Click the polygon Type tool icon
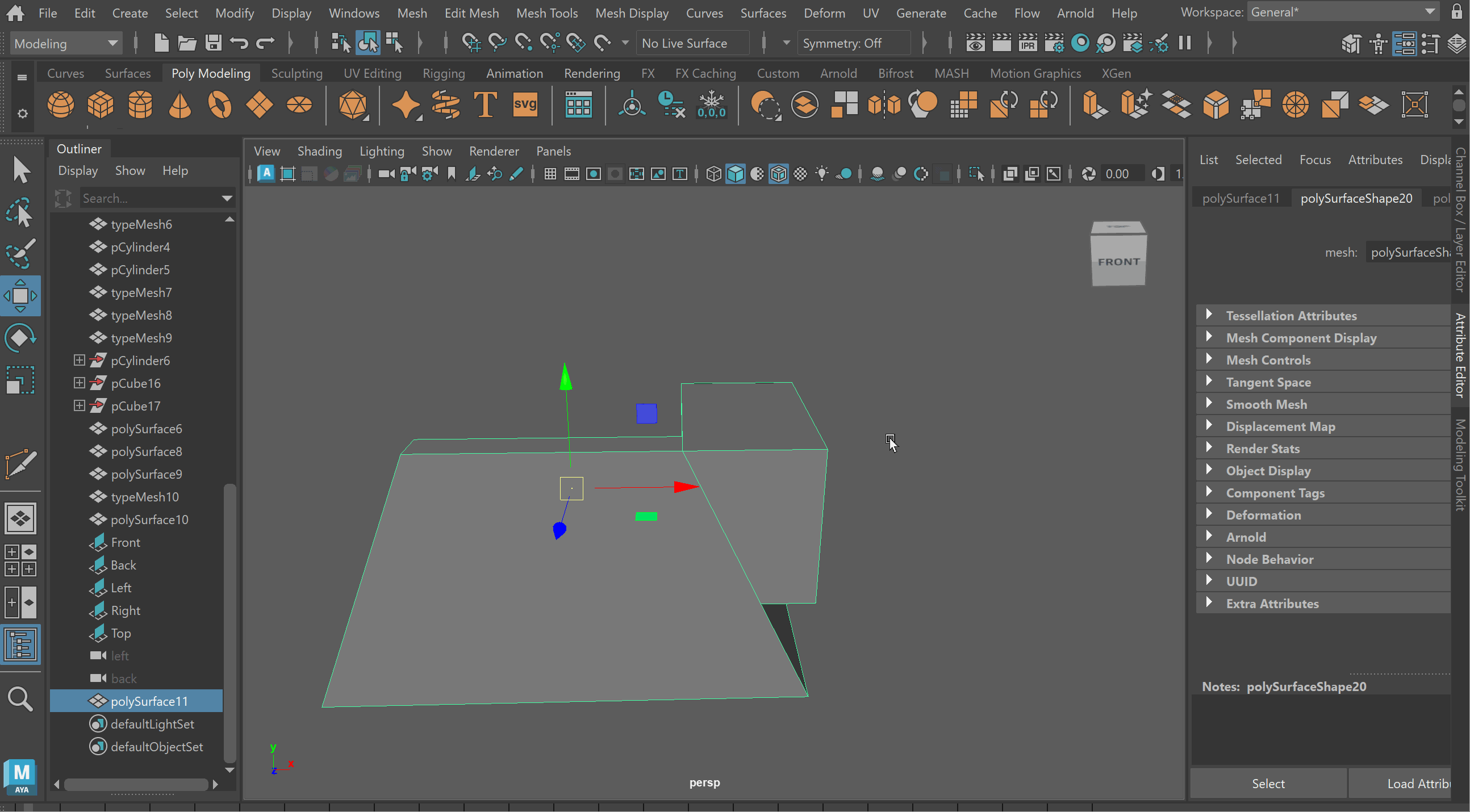The image size is (1470, 812). point(485,105)
